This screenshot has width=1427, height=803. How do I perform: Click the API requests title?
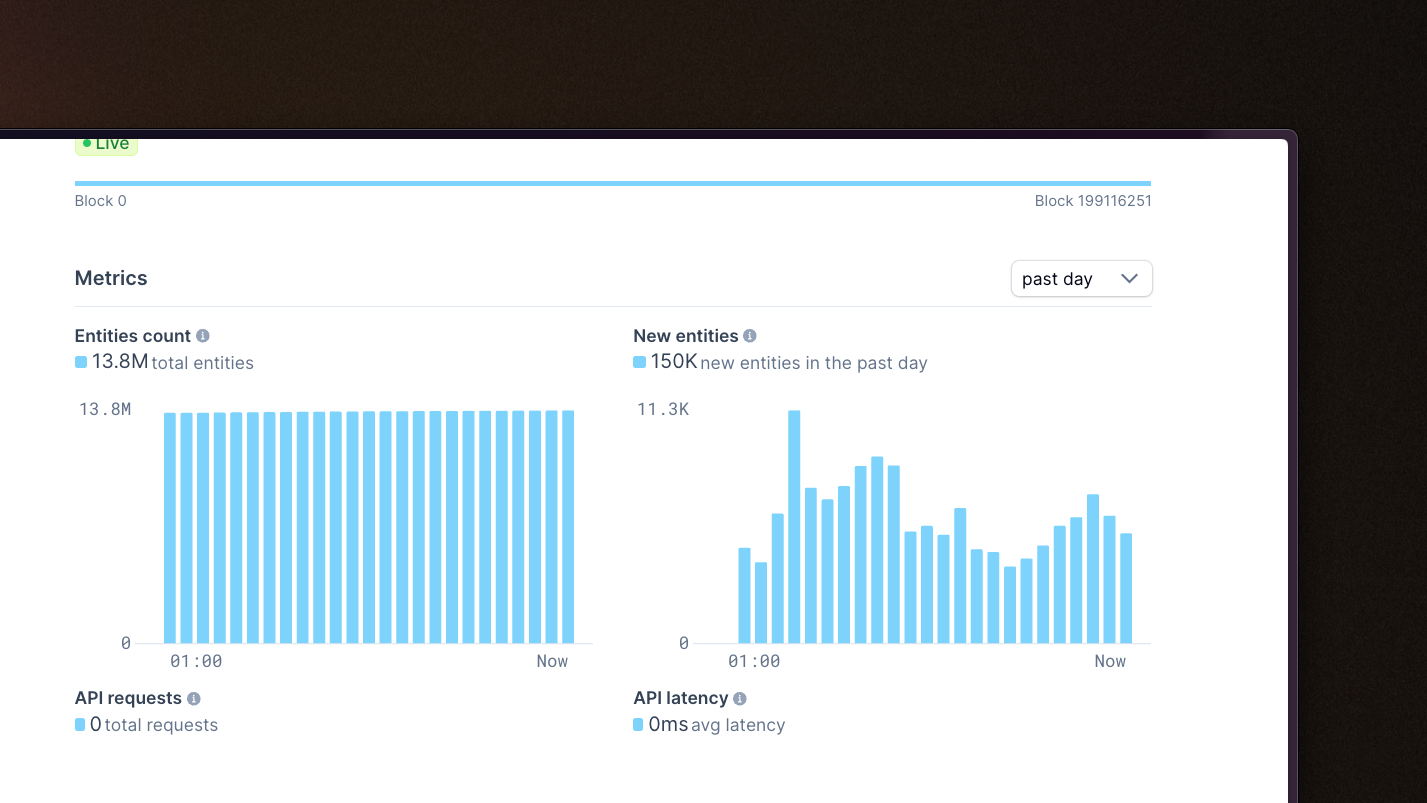coord(128,698)
